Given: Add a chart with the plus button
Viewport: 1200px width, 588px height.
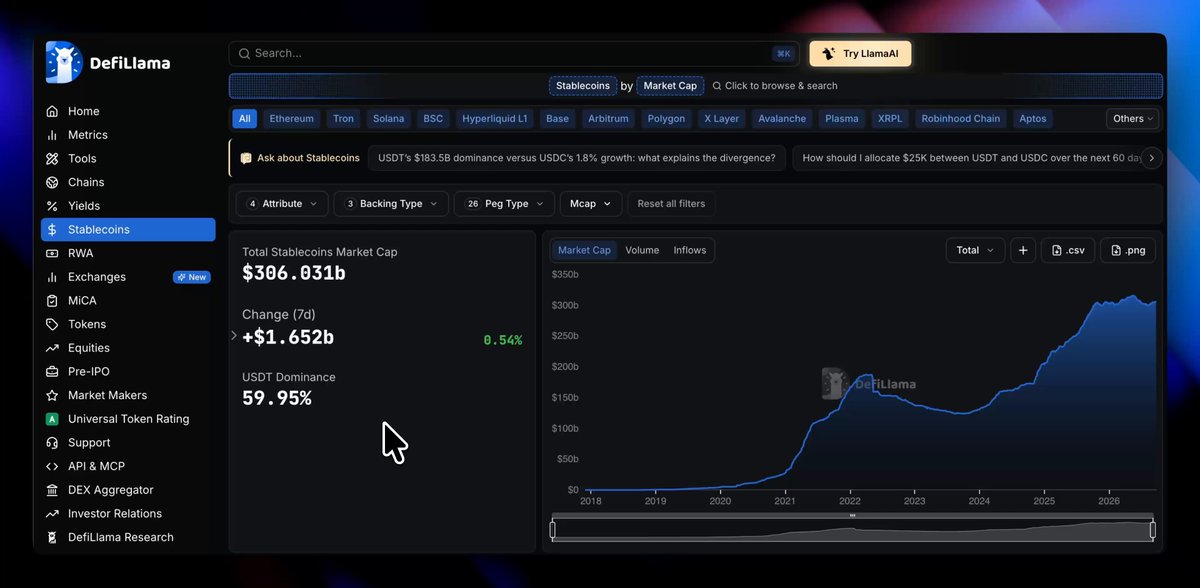Looking at the screenshot, I should (1023, 250).
